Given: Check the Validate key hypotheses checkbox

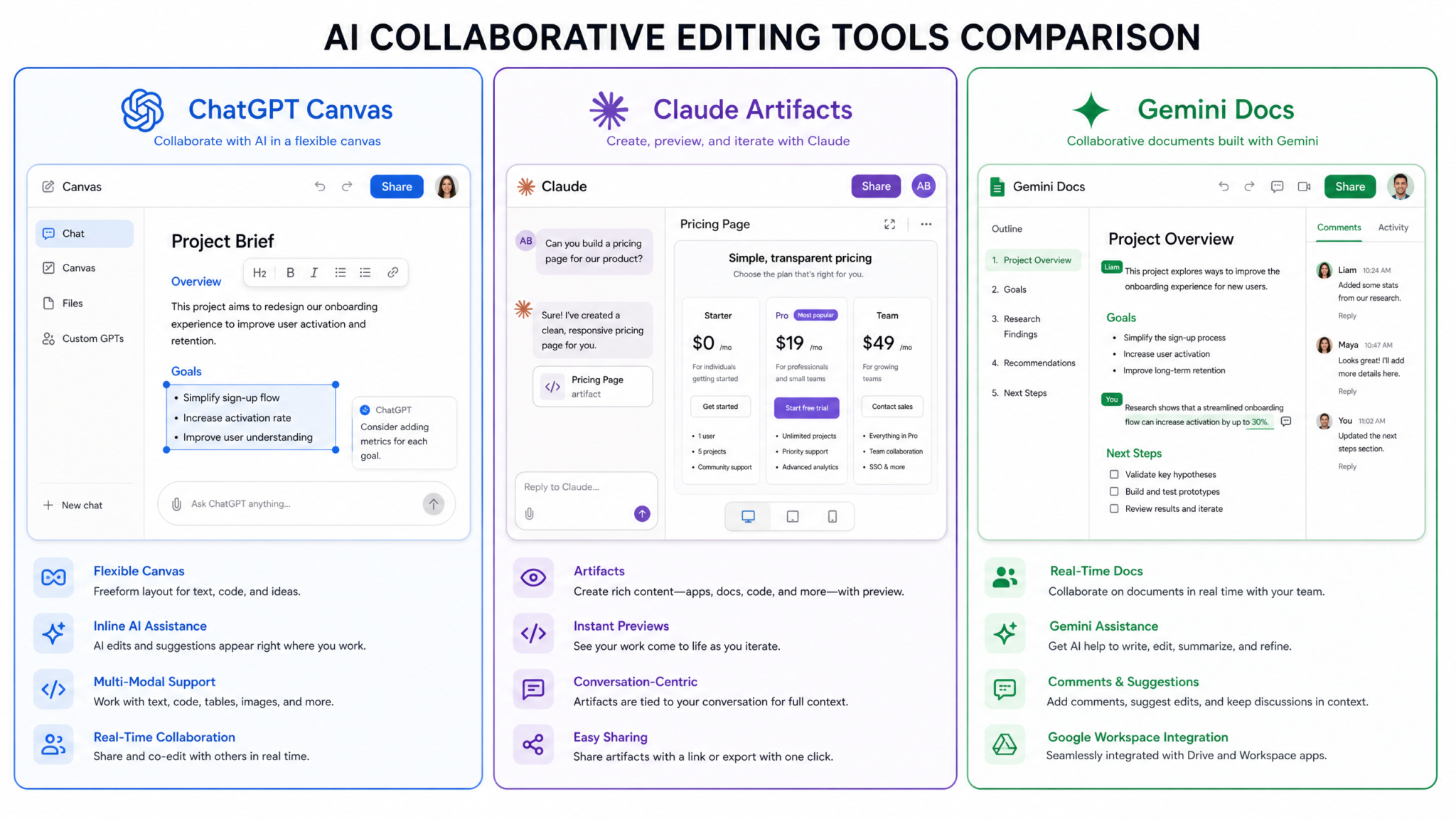Looking at the screenshot, I should (x=1114, y=474).
